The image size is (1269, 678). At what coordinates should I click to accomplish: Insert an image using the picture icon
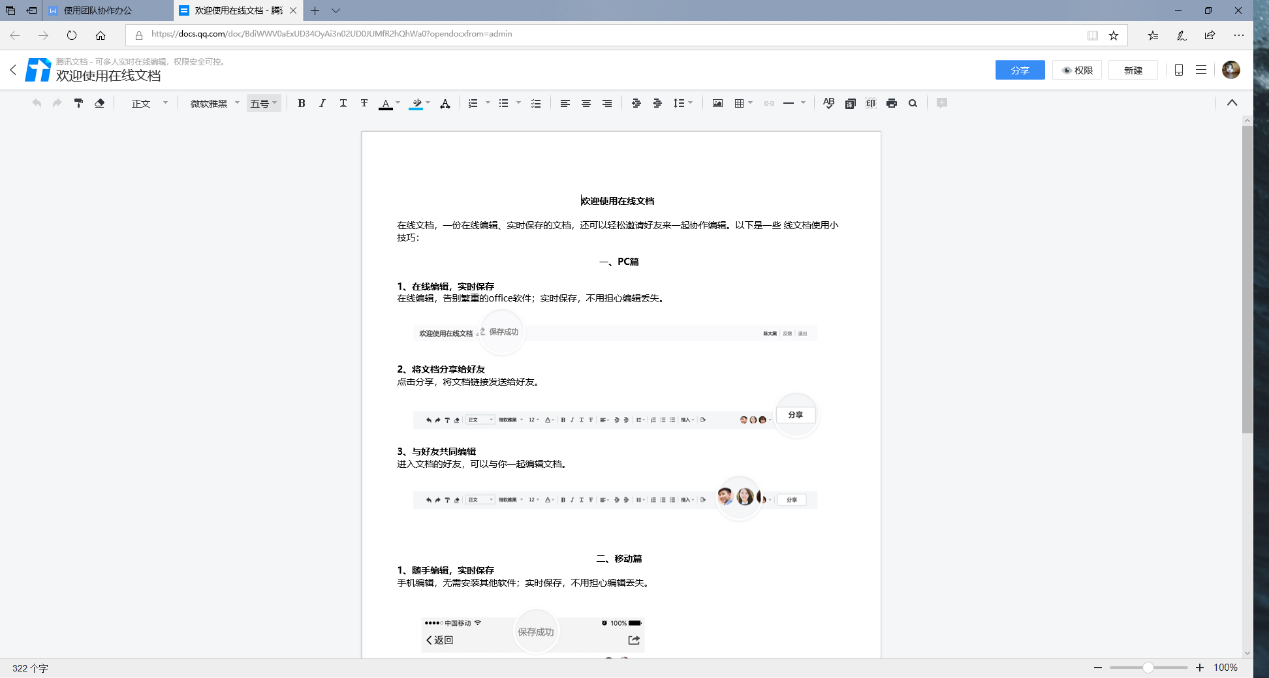point(717,103)
